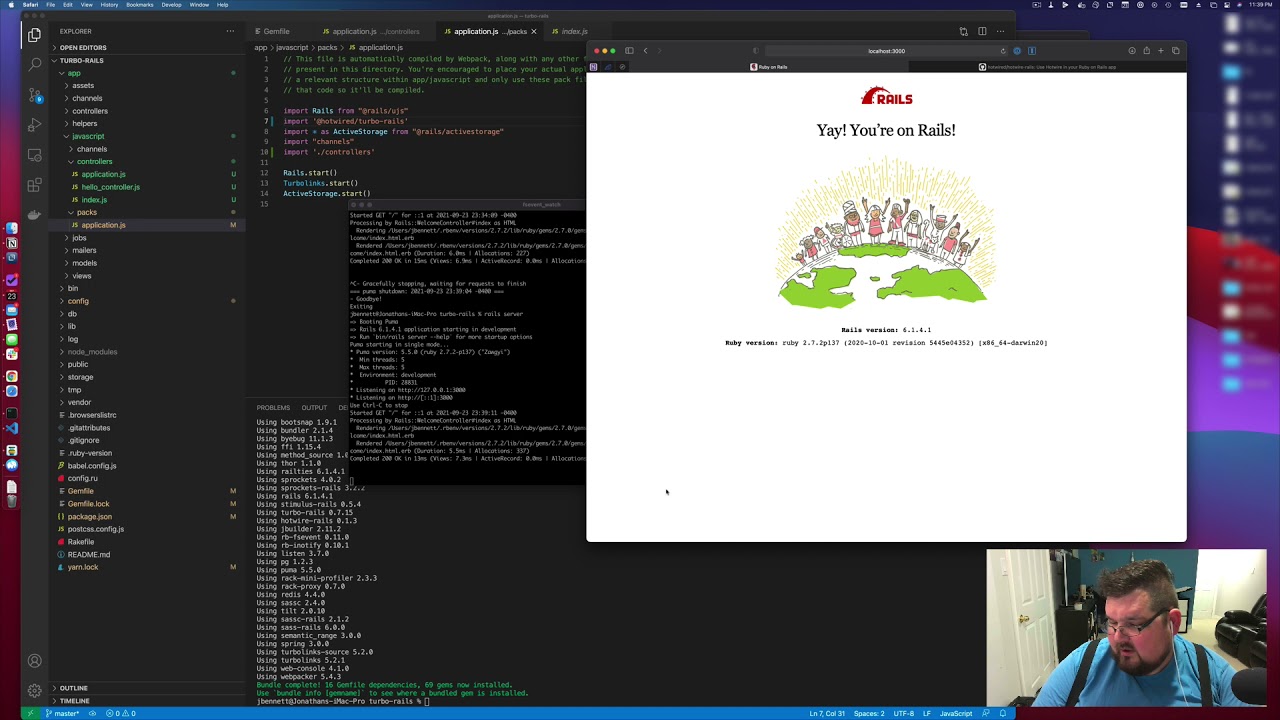Viewport: 1280px width, 720px height.
Task: Show Safari tab overview
Action: click(x=1176, y=51)
